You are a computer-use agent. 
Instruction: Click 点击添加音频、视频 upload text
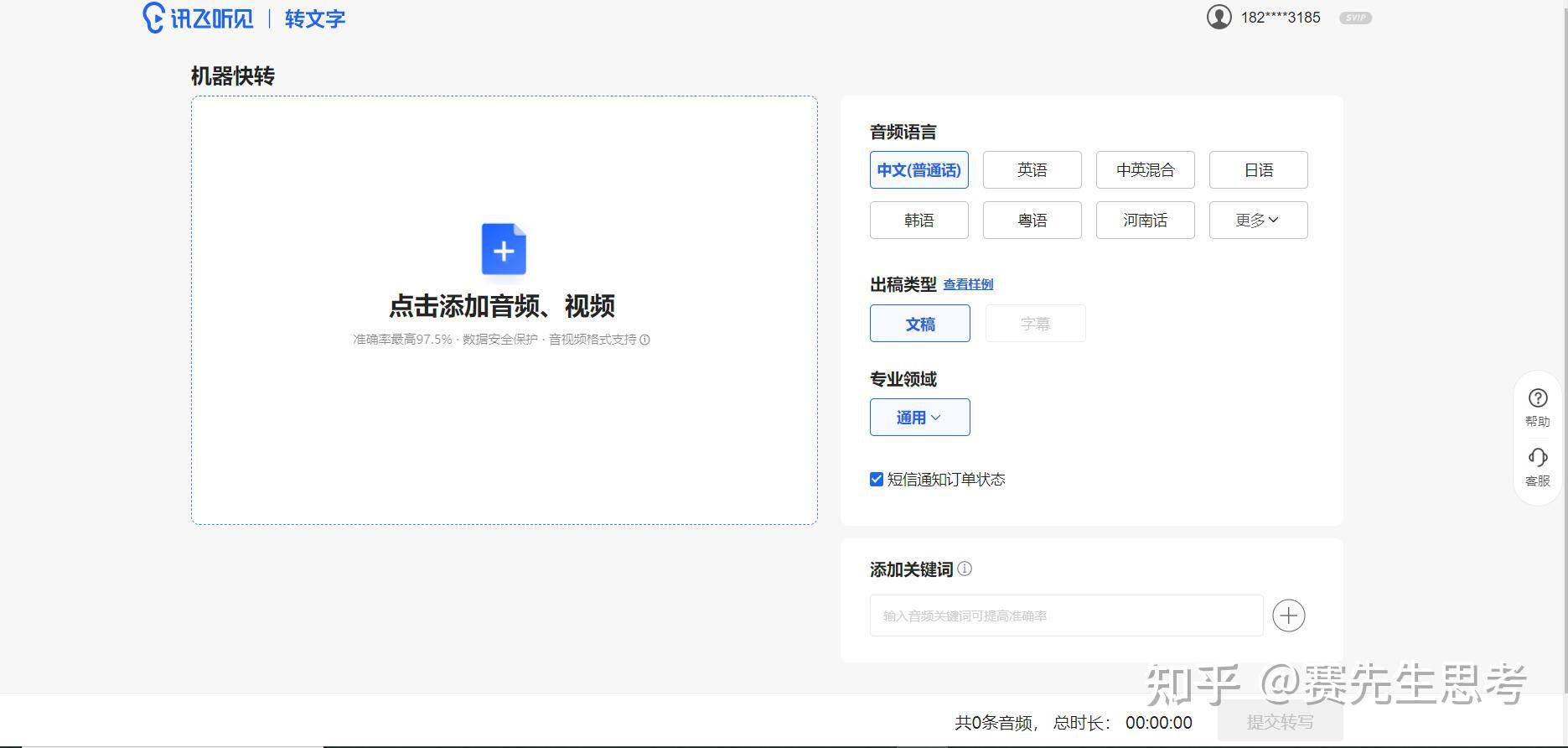click(x=502, y=306)
